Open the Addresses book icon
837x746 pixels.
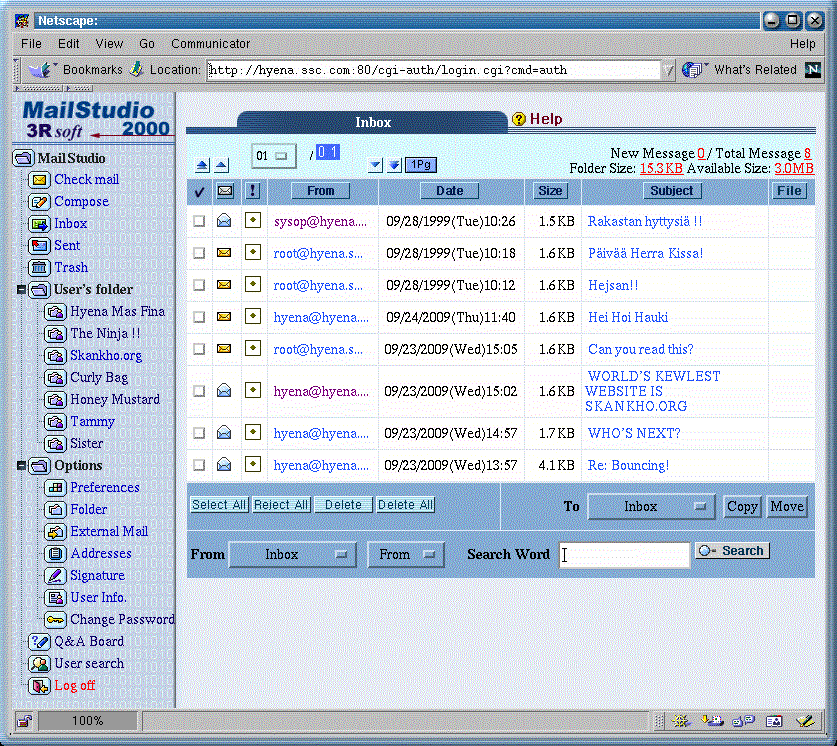(x=55, y=554)
